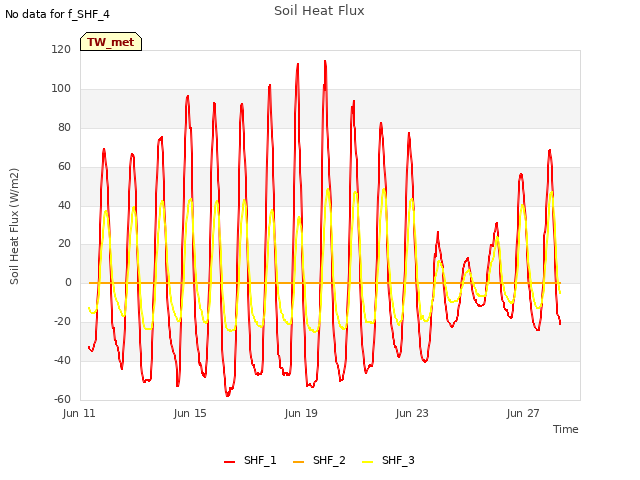Toggle the SHF_1 legend entry
640x480 pixels.
(x=250, y=460)
